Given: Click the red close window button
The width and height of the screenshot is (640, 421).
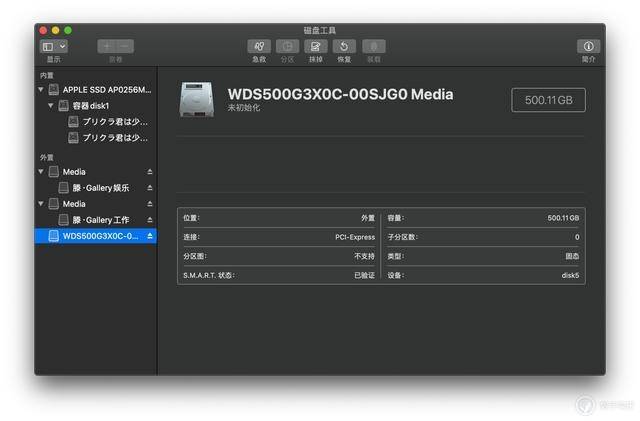Looking at the screenshot, I should point(43,30).
